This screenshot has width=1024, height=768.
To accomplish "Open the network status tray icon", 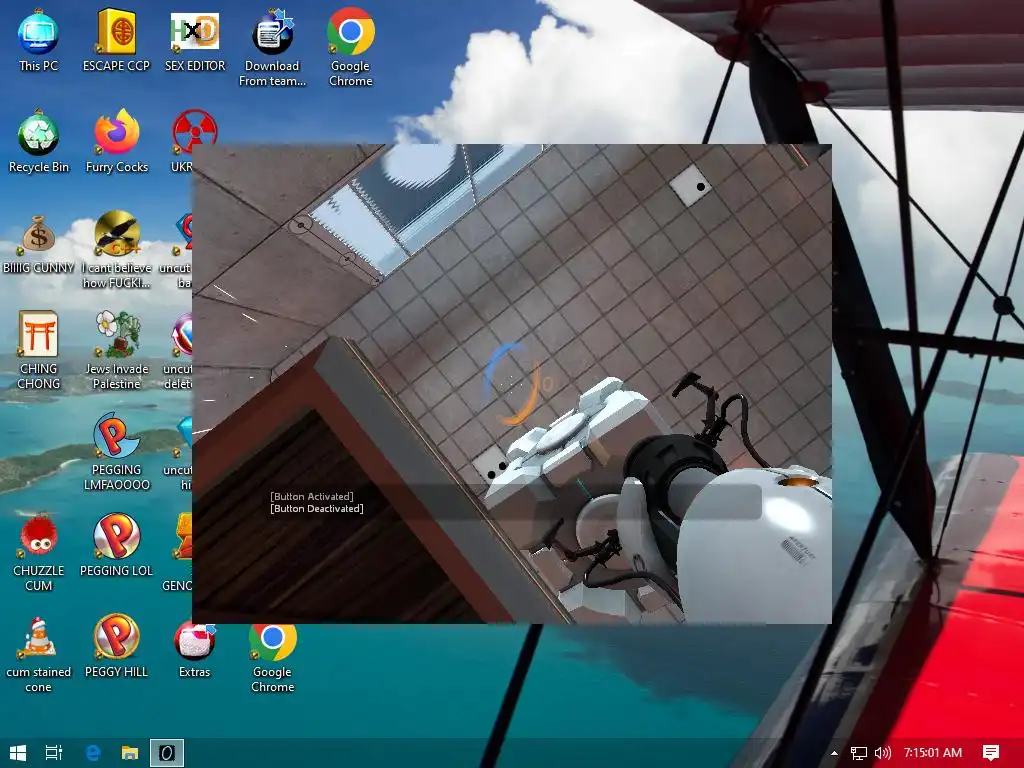I will pyautogui.click(x=859, y=753).
